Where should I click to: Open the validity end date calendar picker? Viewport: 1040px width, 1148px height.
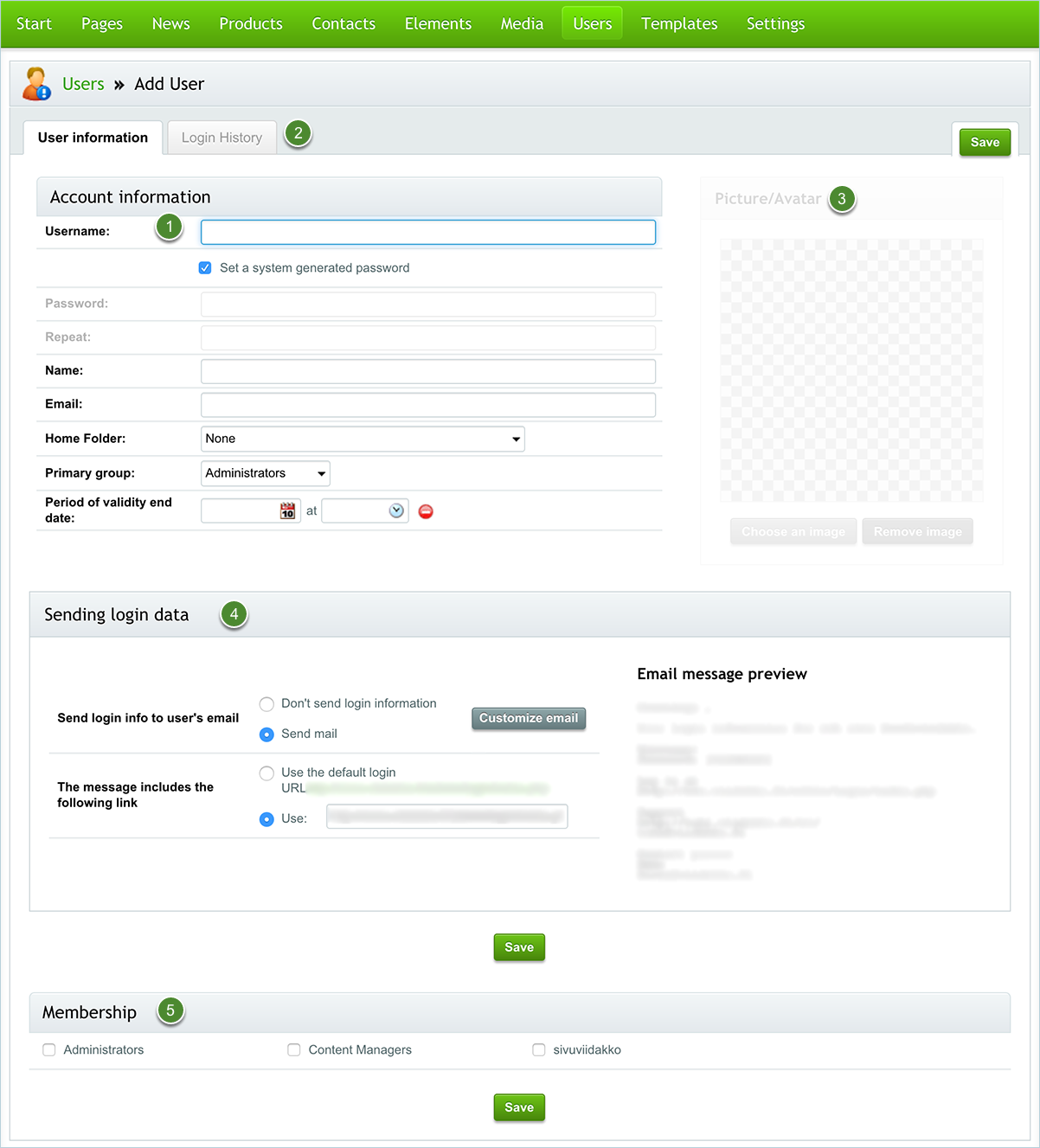pyautogui.click(x=287, y=511)
